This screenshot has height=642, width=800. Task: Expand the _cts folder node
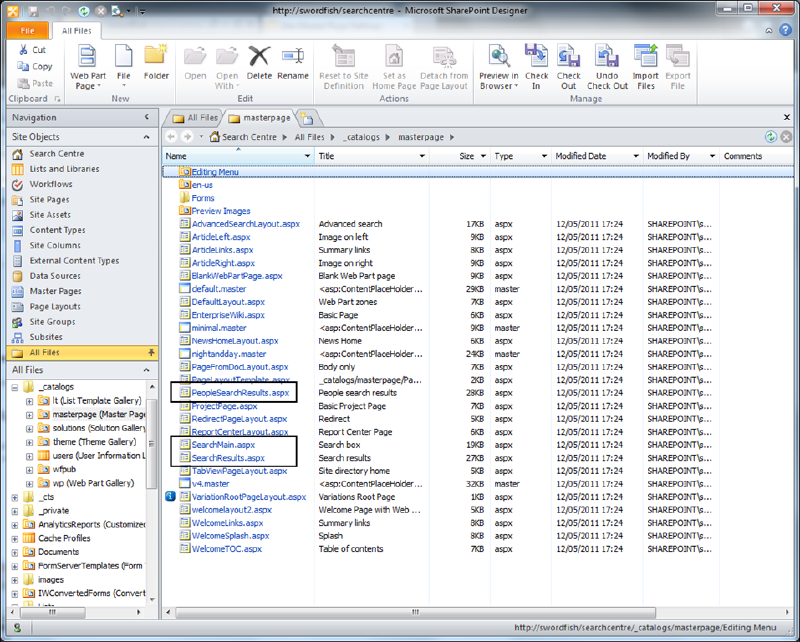15,497
